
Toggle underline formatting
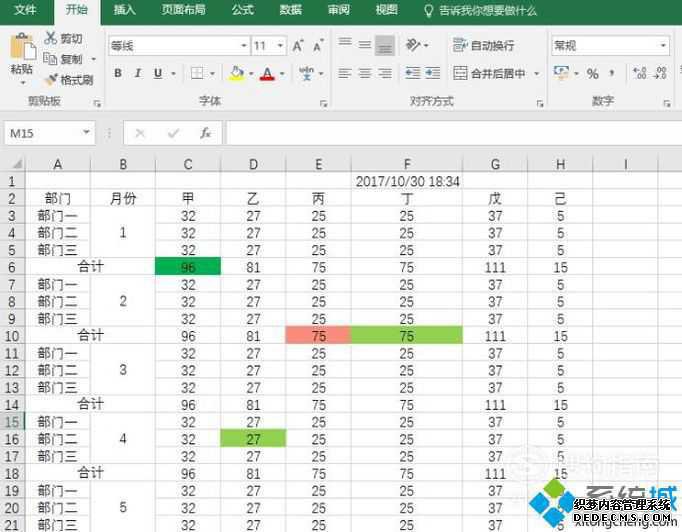click(158, 73)
